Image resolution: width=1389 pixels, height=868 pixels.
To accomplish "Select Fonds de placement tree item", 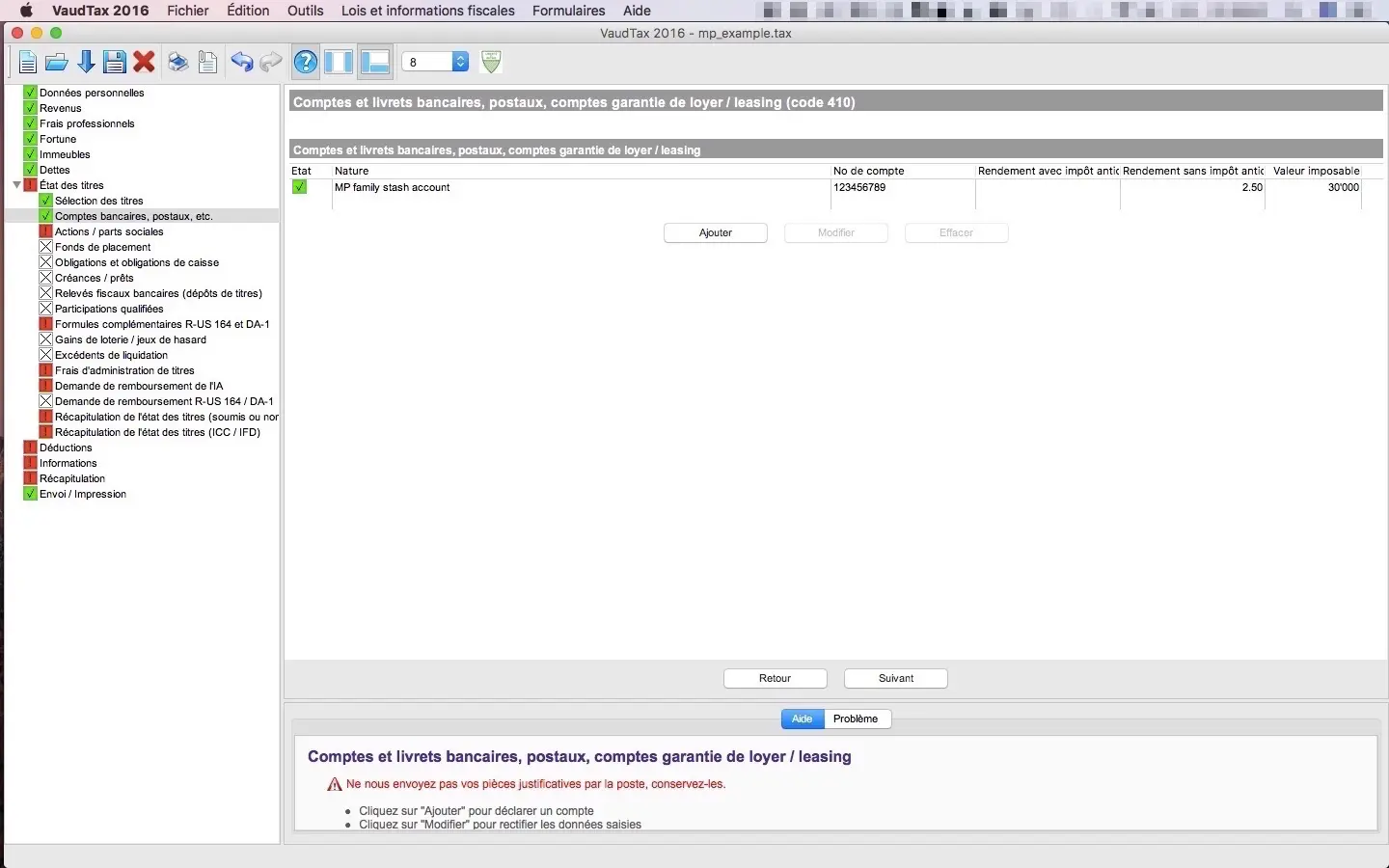I will tap(103, 247).
